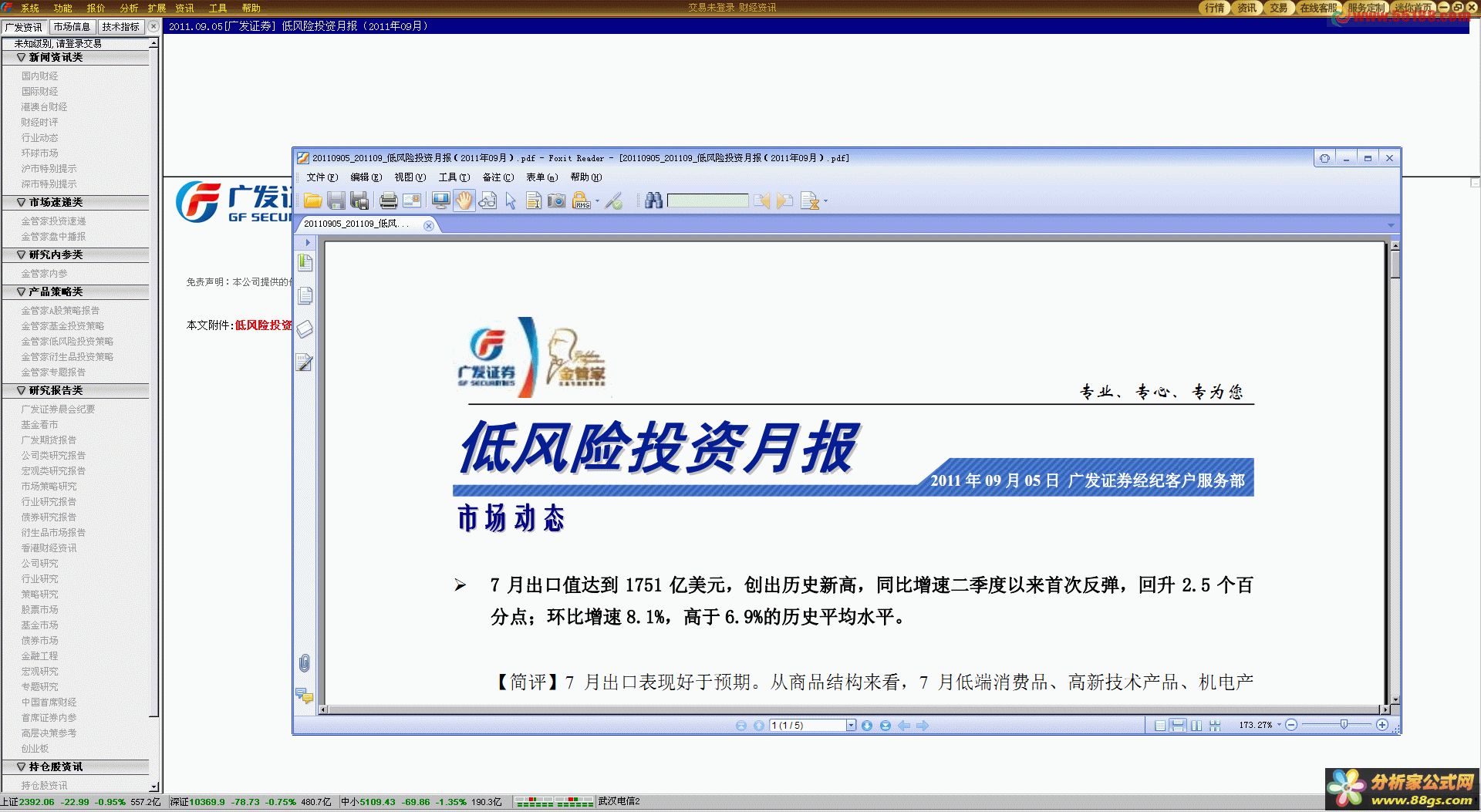
Task: Open the zoom percentage dropdown
Action: click(1279, 725)
